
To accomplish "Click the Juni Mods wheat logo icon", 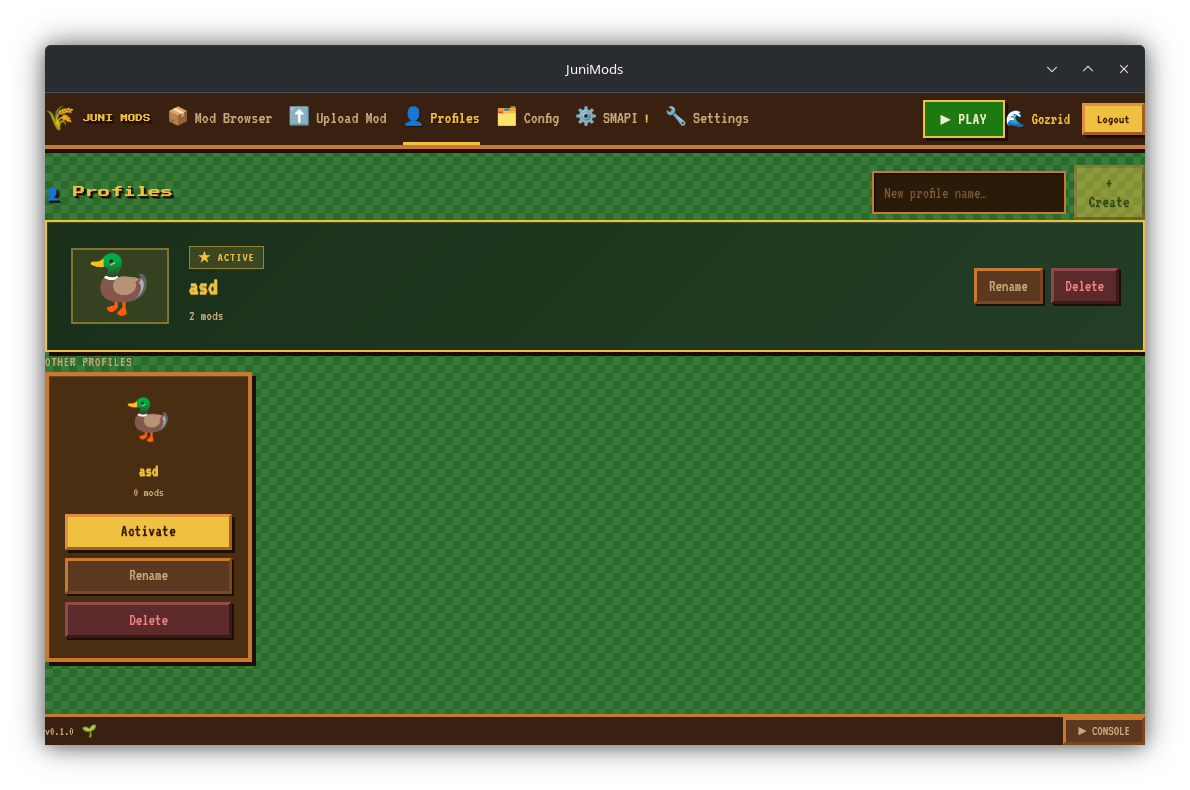I will [x=61, y=118].
